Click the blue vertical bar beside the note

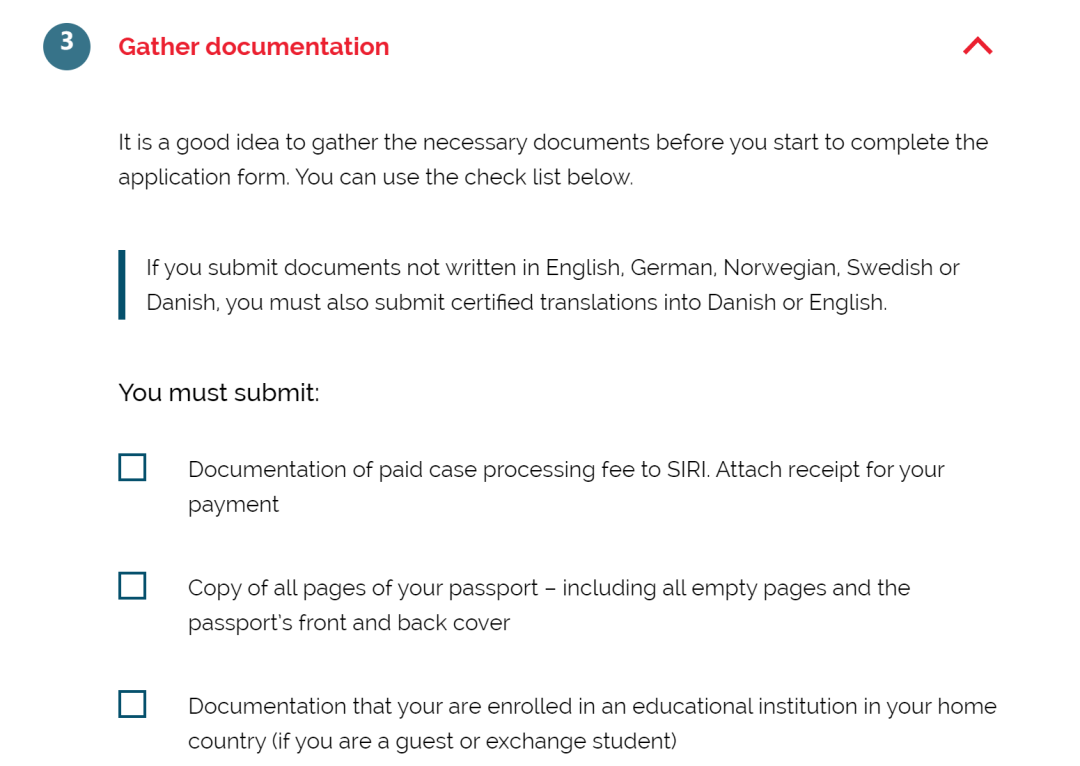[x=122, y=284]
